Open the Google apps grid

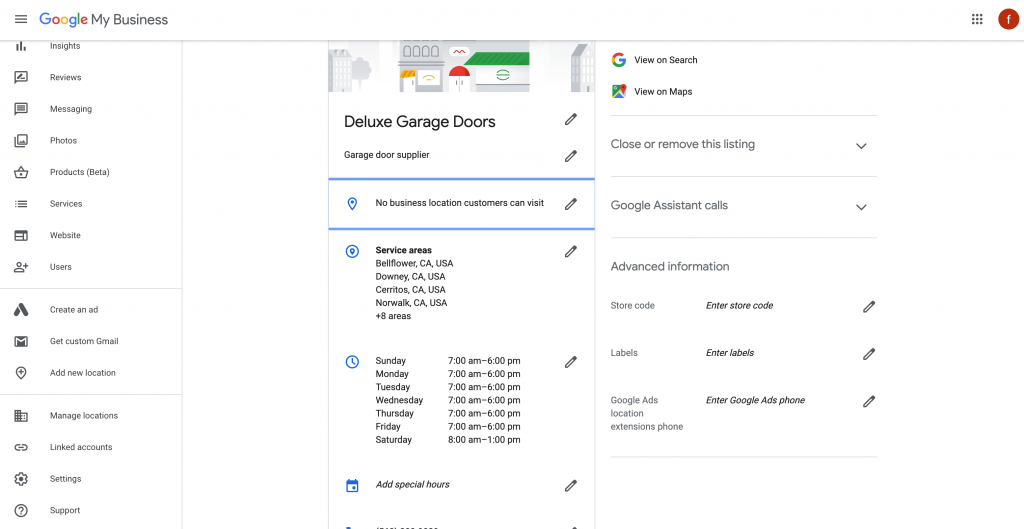[977, 19]
